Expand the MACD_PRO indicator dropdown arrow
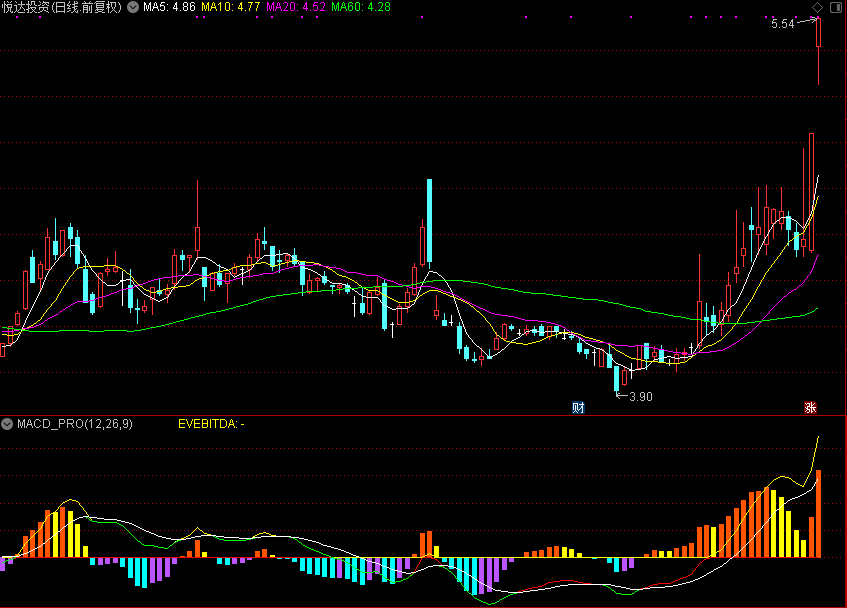The width and height of the screenshot is (847, 608). pos(8,424)
